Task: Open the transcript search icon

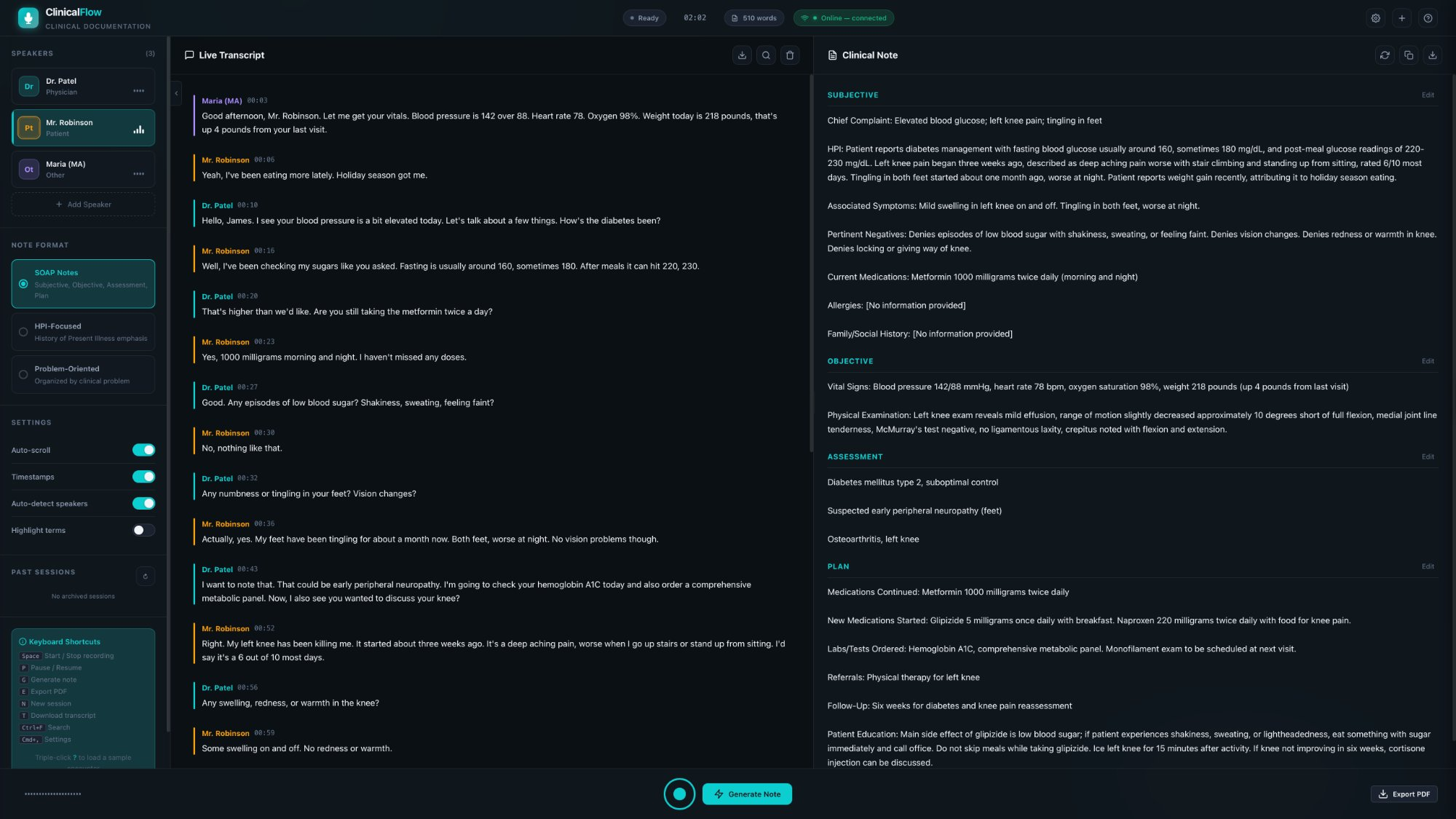Action: [x=765, y=55]
